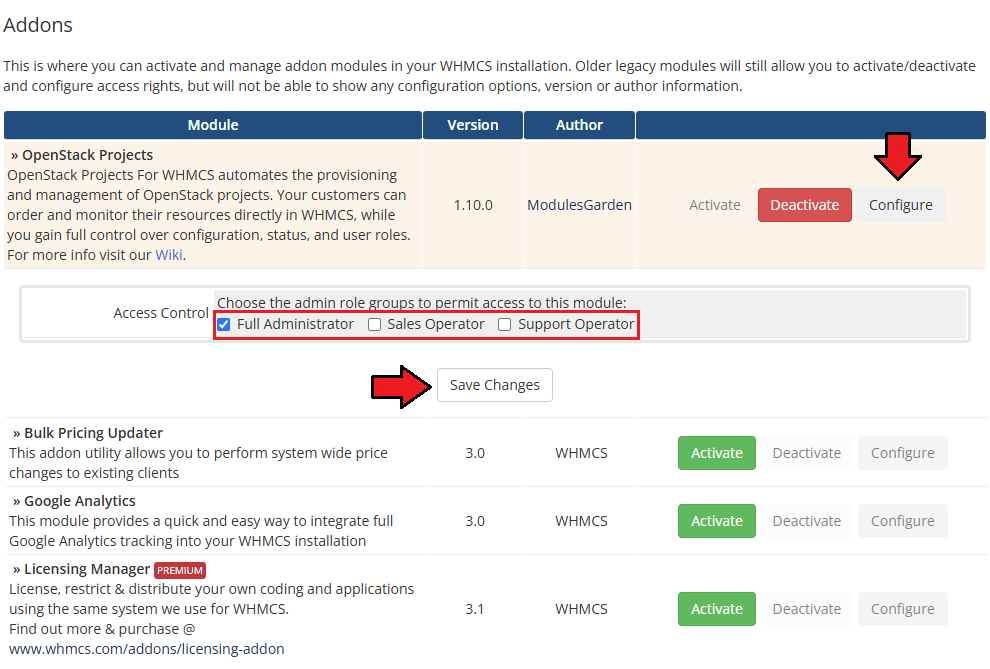This screenshot has width=990, height=669.
Task: Click WHMCS author in Google Analytics row
Action: [x=581, y=521]
